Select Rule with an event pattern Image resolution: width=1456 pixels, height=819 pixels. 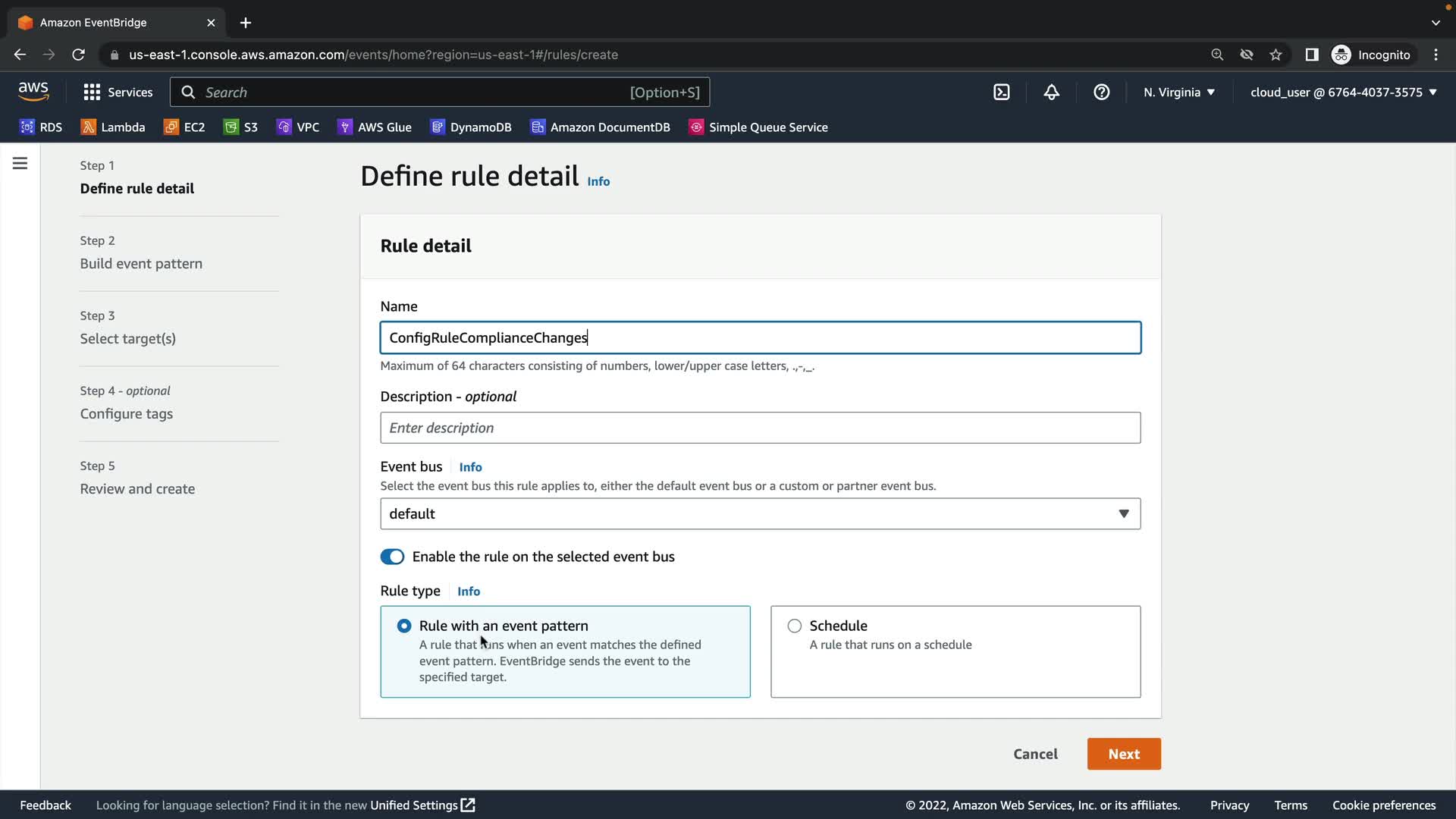404,626
